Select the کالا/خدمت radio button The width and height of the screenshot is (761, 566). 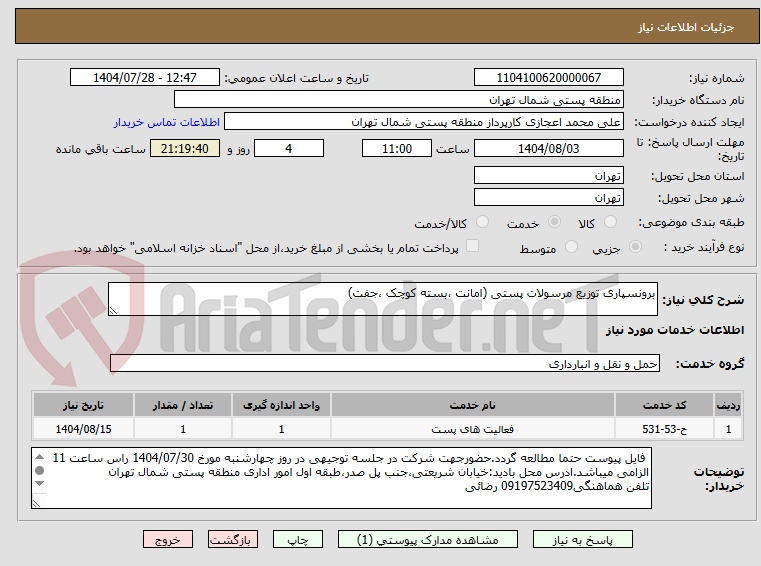[x=482, y=222]
